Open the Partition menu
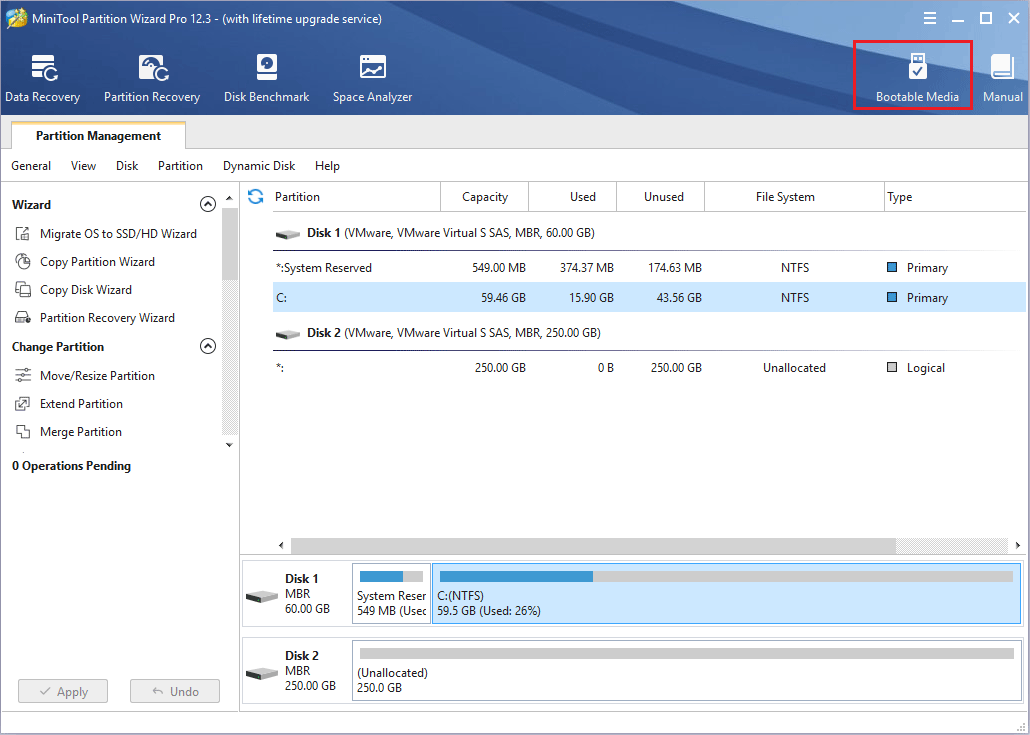Image resolution: width=1030 pixels, height=735 pixels. tap(180, 166)
